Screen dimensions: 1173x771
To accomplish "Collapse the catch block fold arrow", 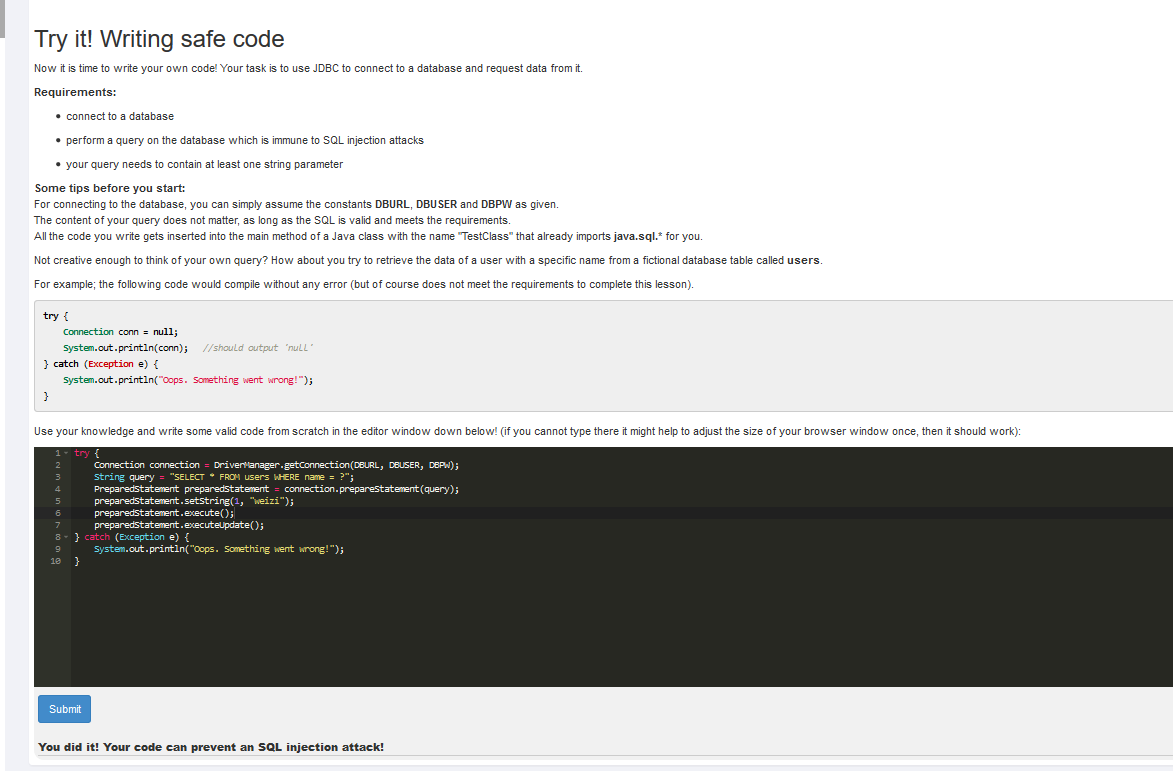I will pos(66,537).
